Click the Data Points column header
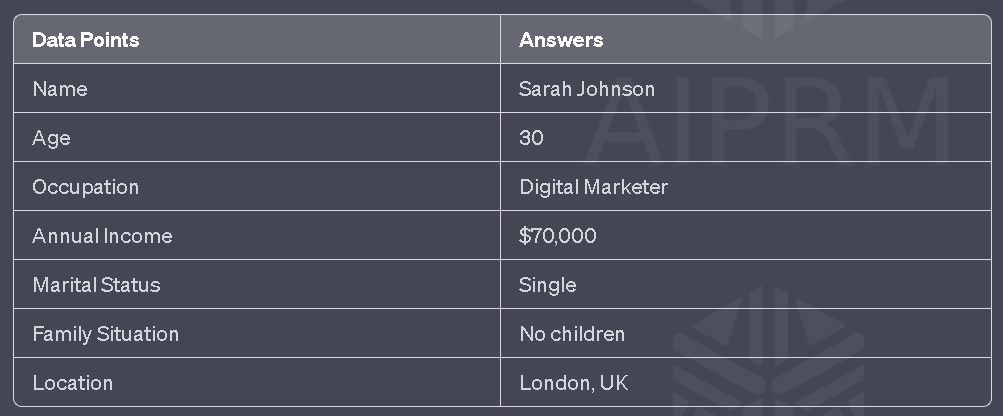 pos(86,40)
